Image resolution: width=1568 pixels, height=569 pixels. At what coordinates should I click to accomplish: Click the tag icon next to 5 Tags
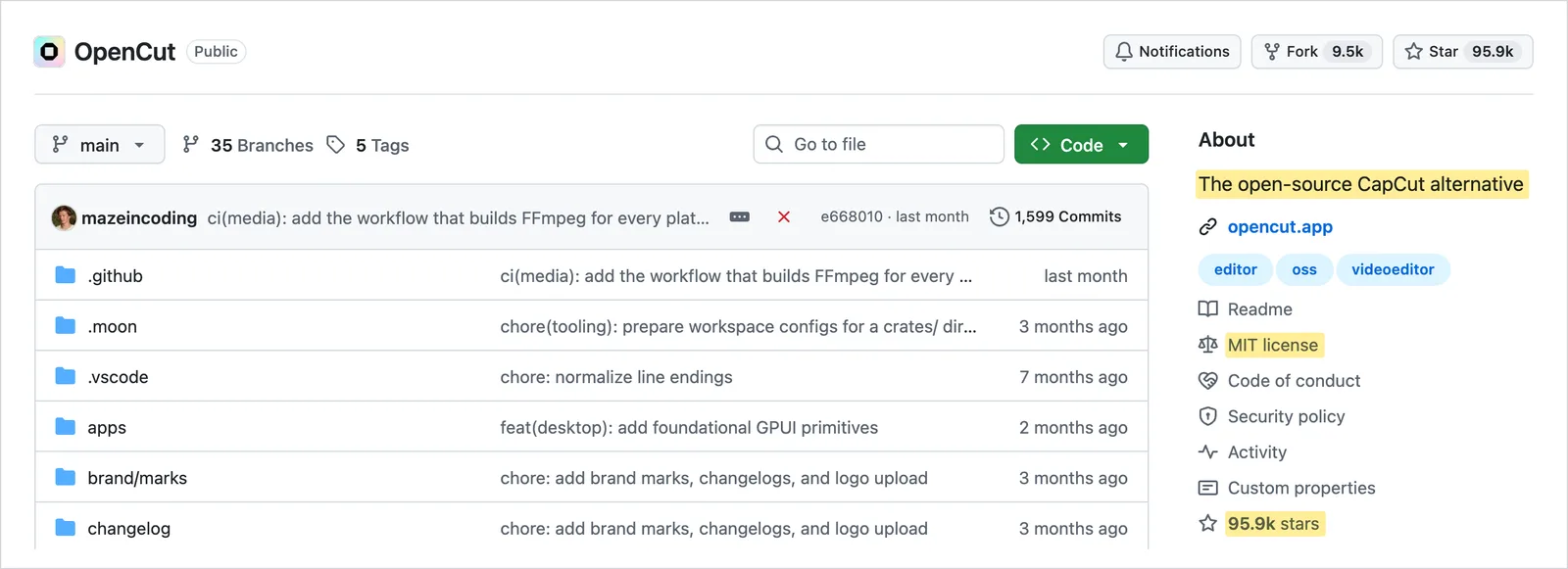(x=336, y=144)
